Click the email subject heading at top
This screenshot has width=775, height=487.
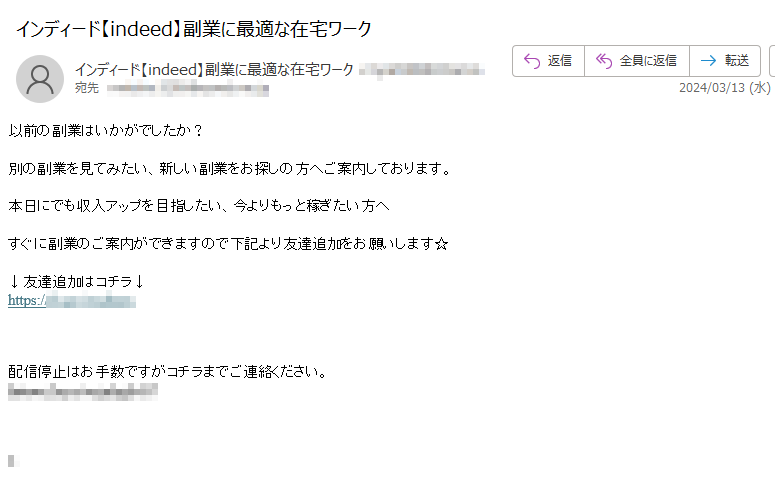coord(194,29)
